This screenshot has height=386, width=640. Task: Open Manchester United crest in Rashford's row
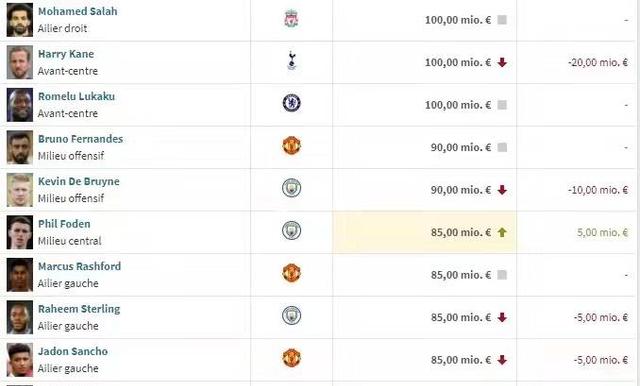(291, 273)
